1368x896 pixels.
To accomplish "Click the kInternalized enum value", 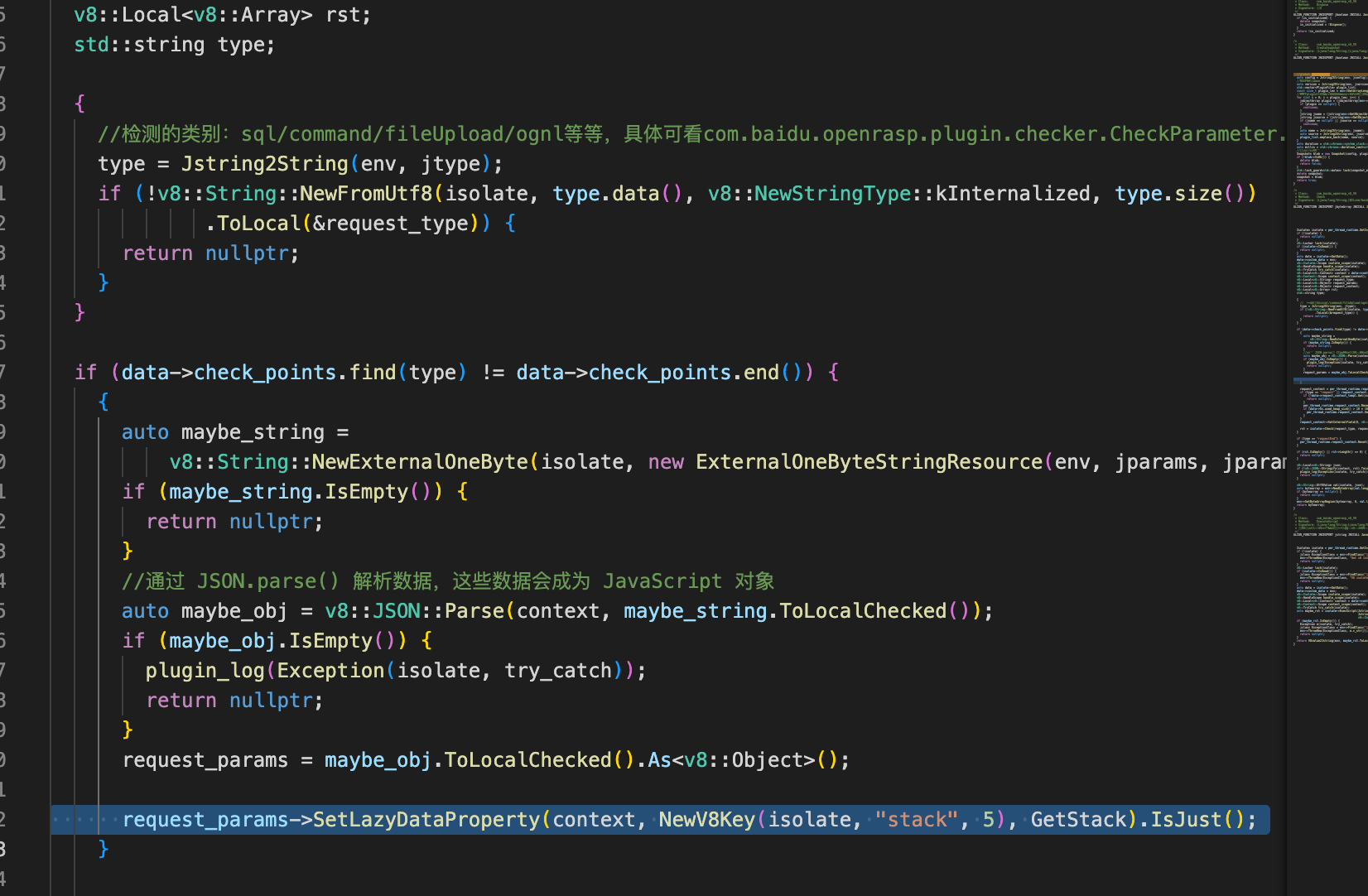I will click(x=1012, y=194).
